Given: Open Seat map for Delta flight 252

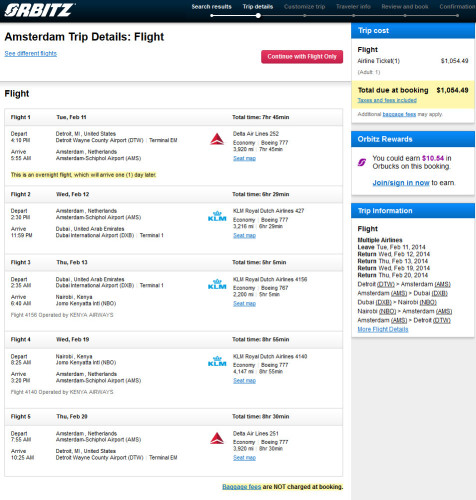Looking at the screenshot, I should 244,159.
